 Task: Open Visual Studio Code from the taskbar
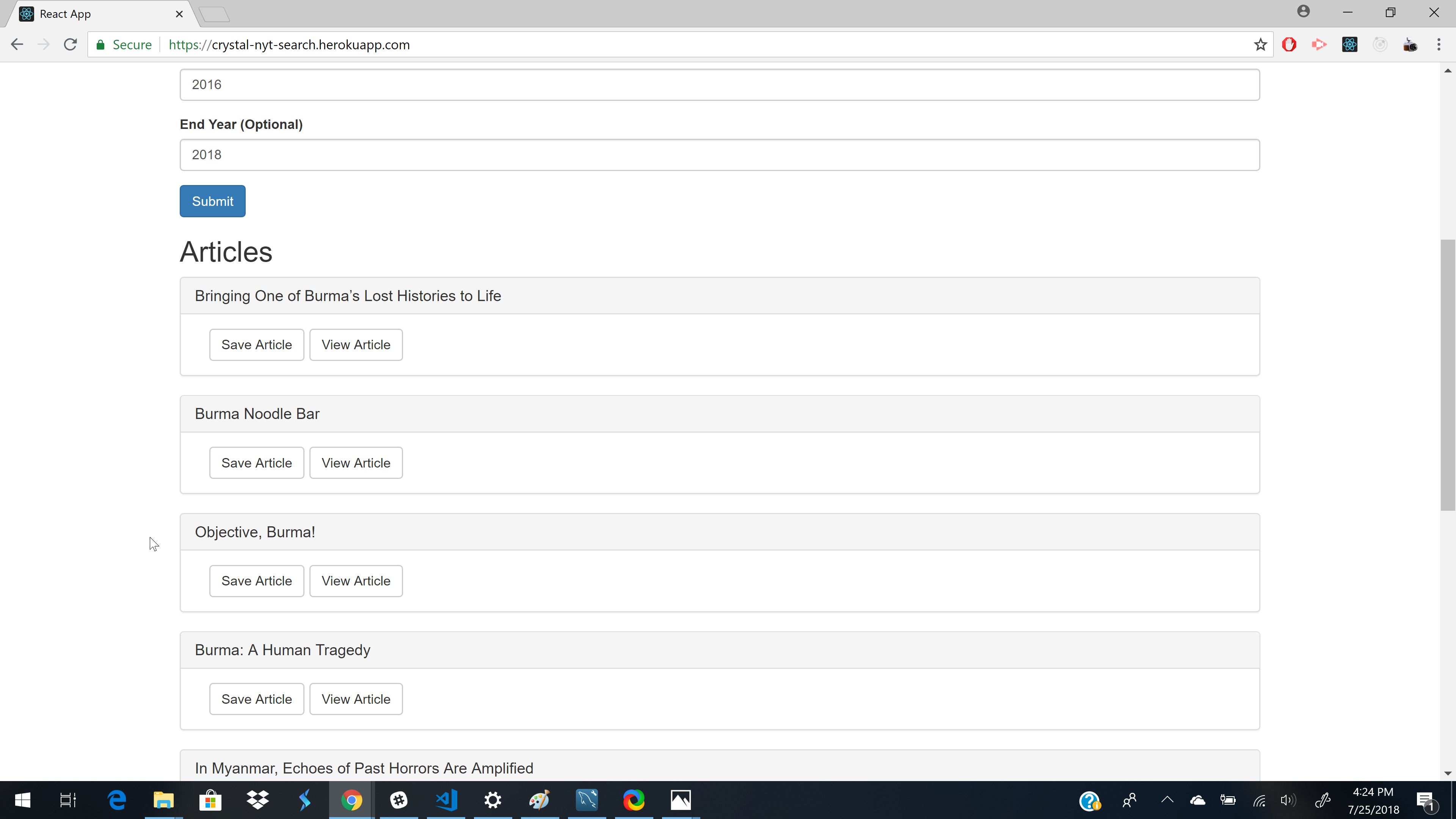point(446,800)
